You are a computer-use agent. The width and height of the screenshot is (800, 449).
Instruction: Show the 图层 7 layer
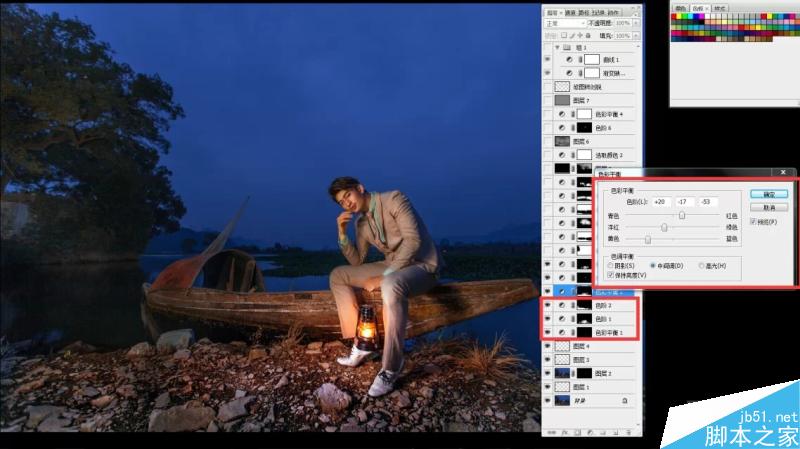pyautogui.click(x=548, y=101)
